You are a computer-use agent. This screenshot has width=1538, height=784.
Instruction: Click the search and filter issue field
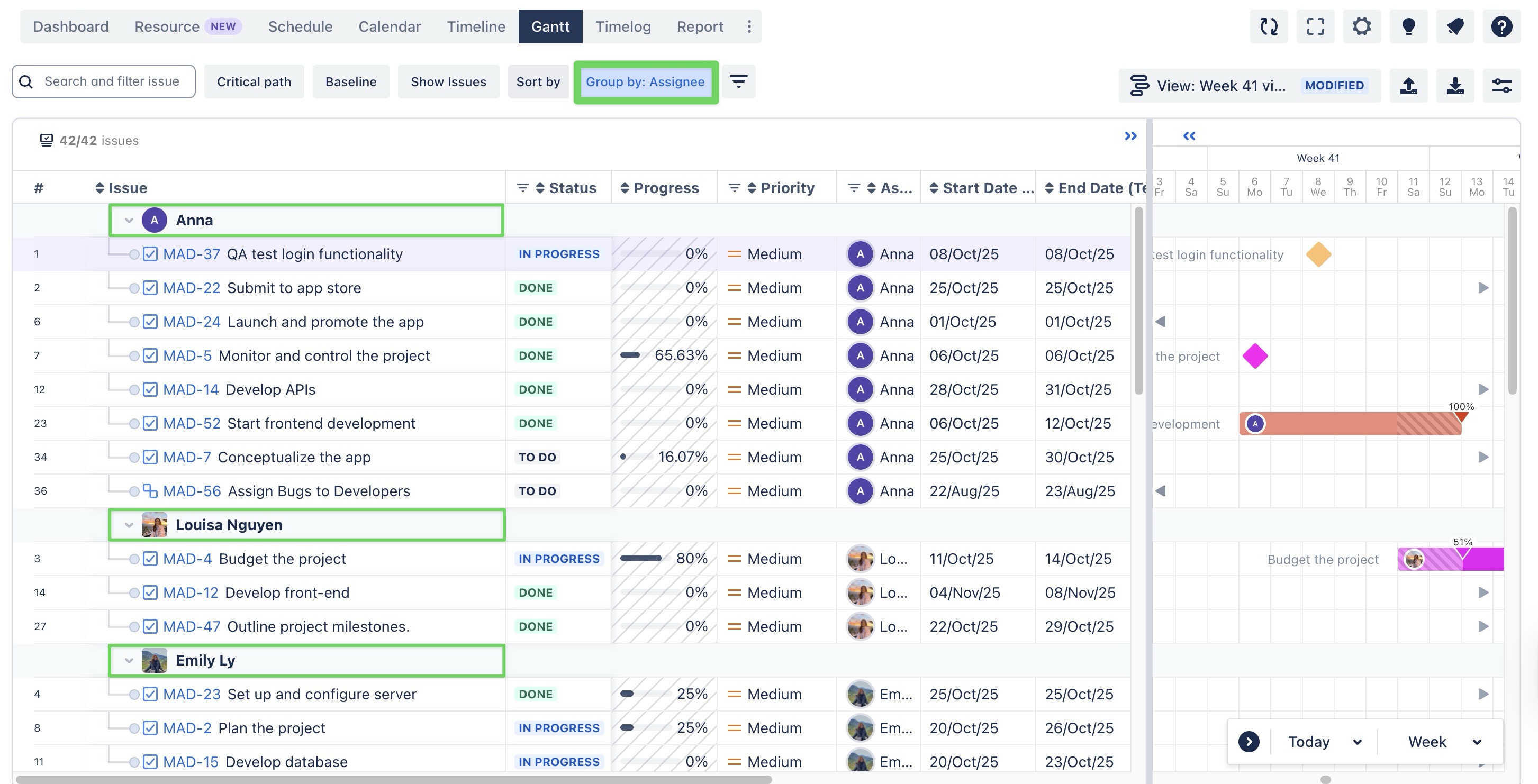pos(111,81)
